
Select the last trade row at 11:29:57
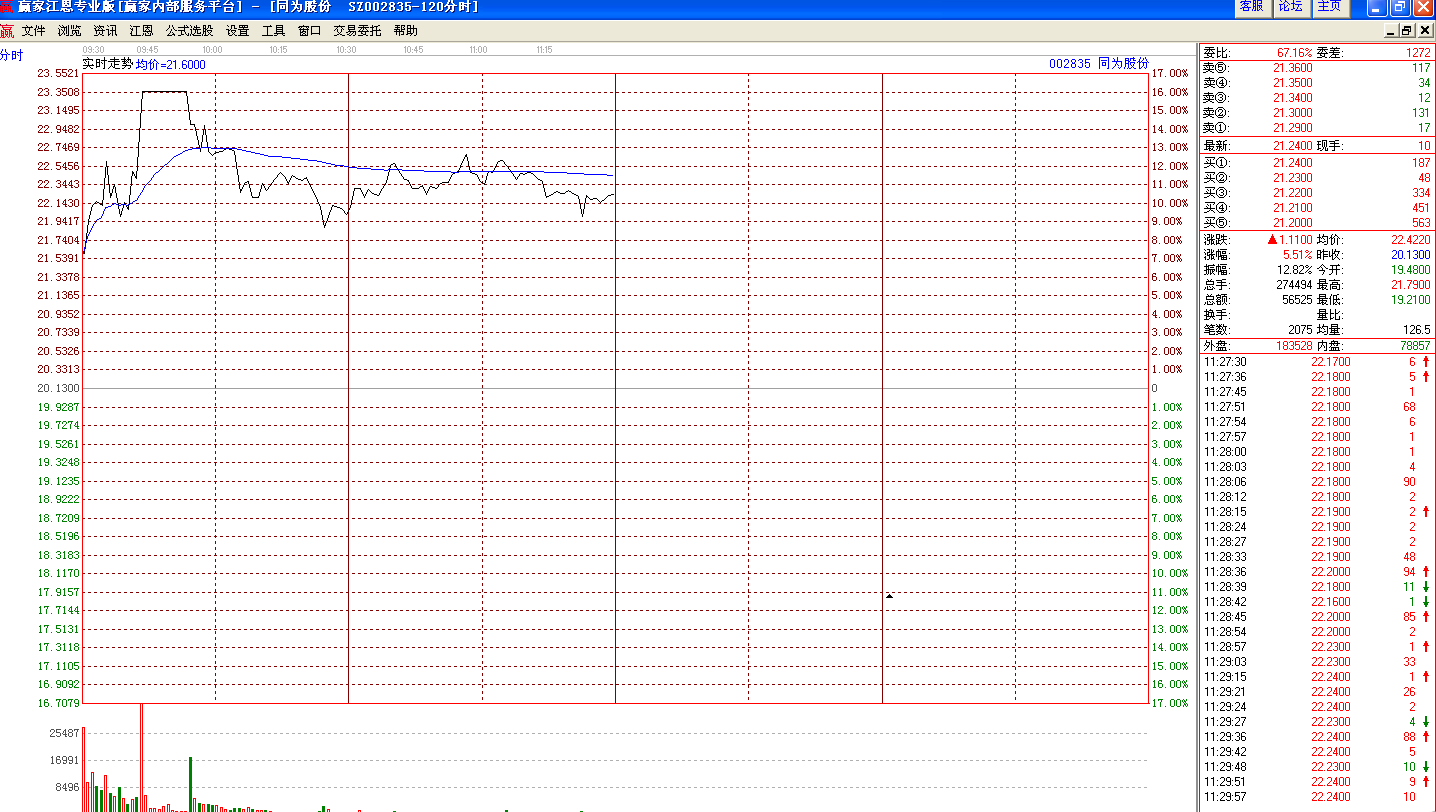(x=1316, y=797)
